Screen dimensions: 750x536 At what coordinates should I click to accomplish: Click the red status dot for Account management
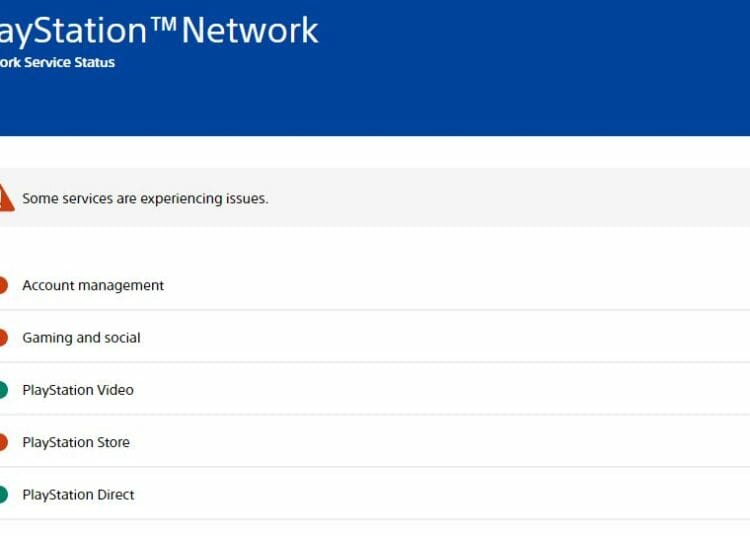coord(3,285)
